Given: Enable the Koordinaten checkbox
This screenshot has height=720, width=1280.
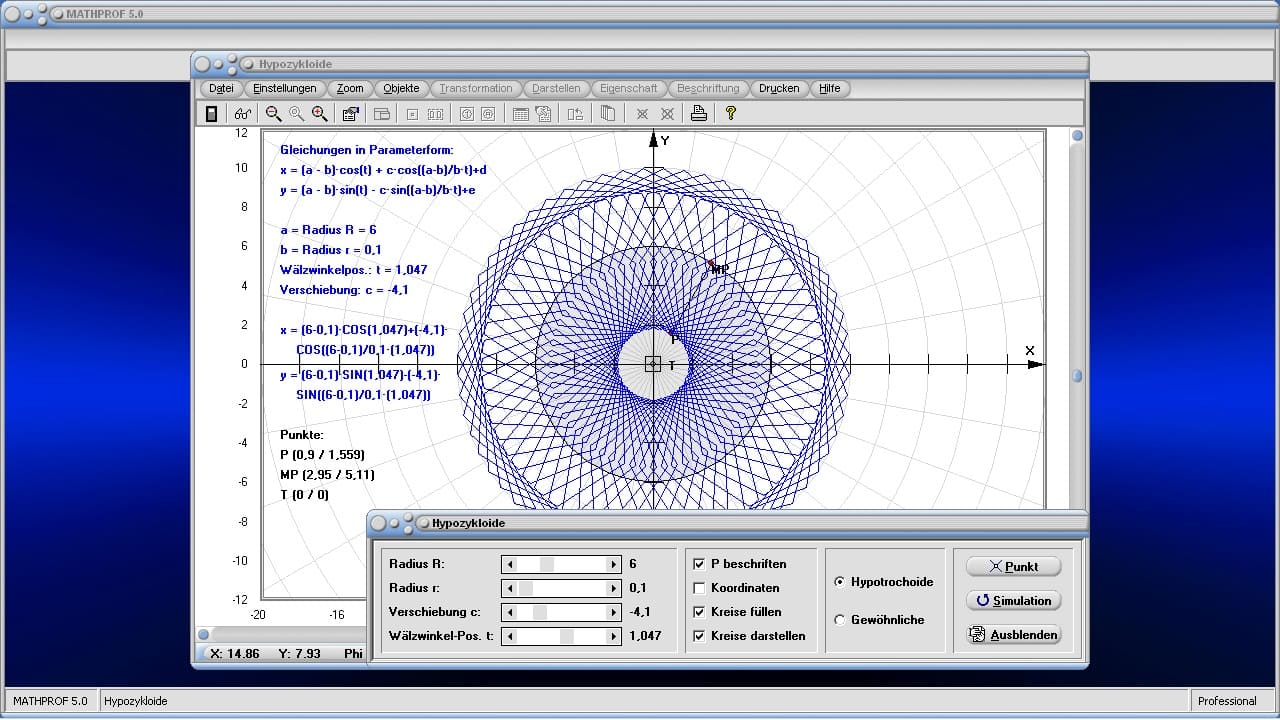Looking at the screenshot, I should 699,588.
